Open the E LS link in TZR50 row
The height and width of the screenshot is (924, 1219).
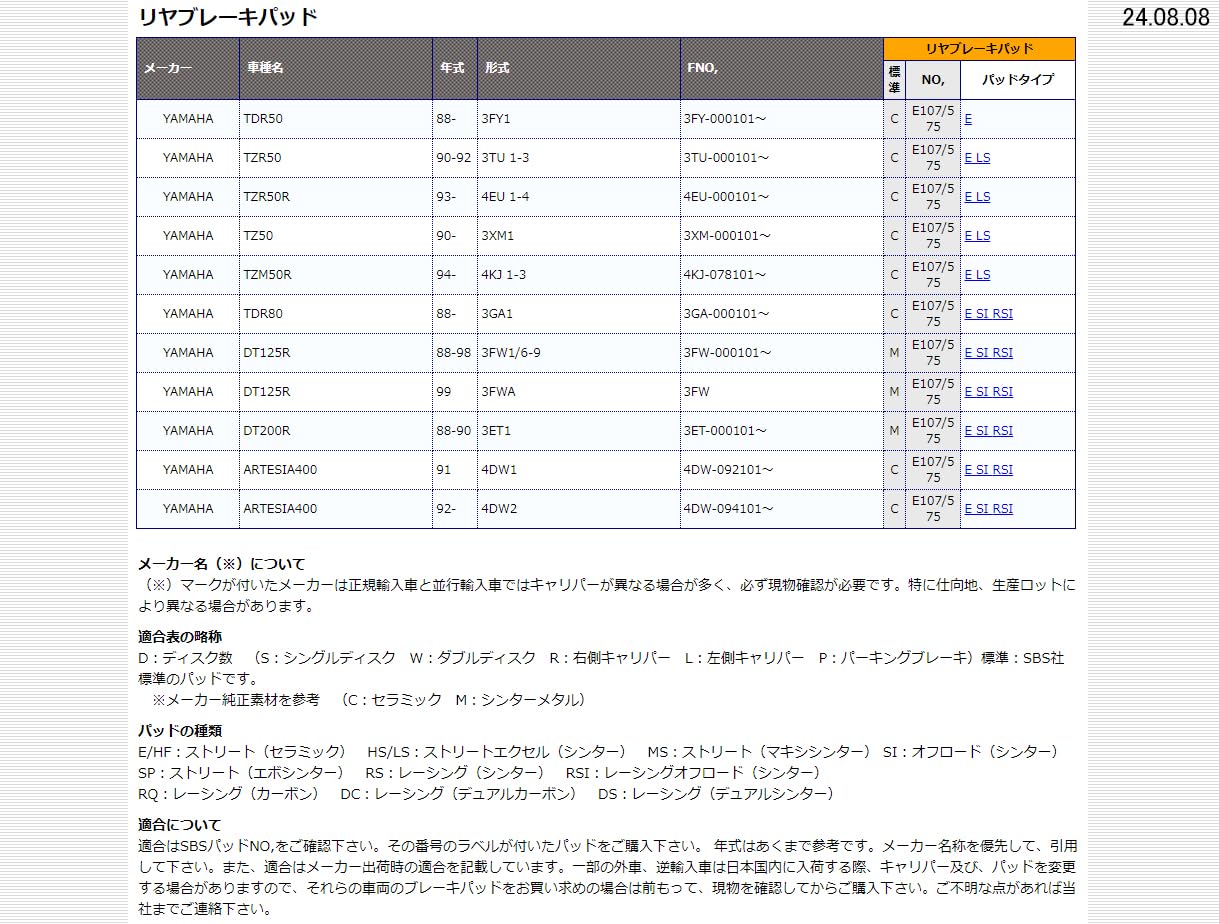pos(977,157)
